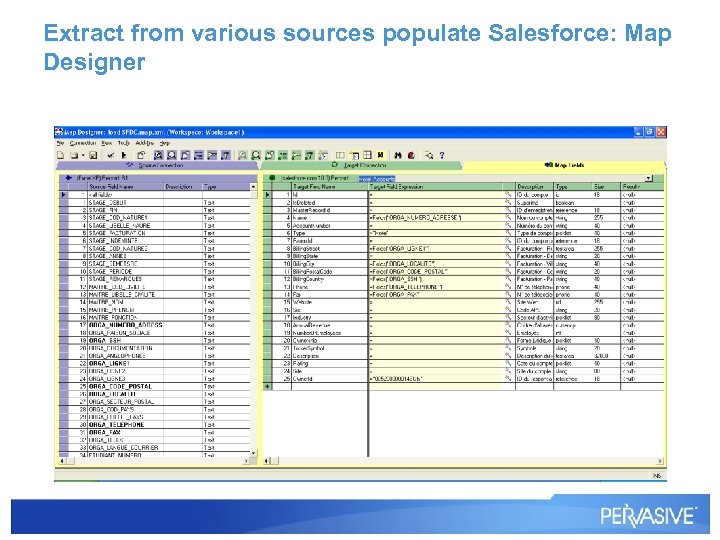Select target field NumberOfEmployees
Screen dimensions: 720x540
pos(329,333)
